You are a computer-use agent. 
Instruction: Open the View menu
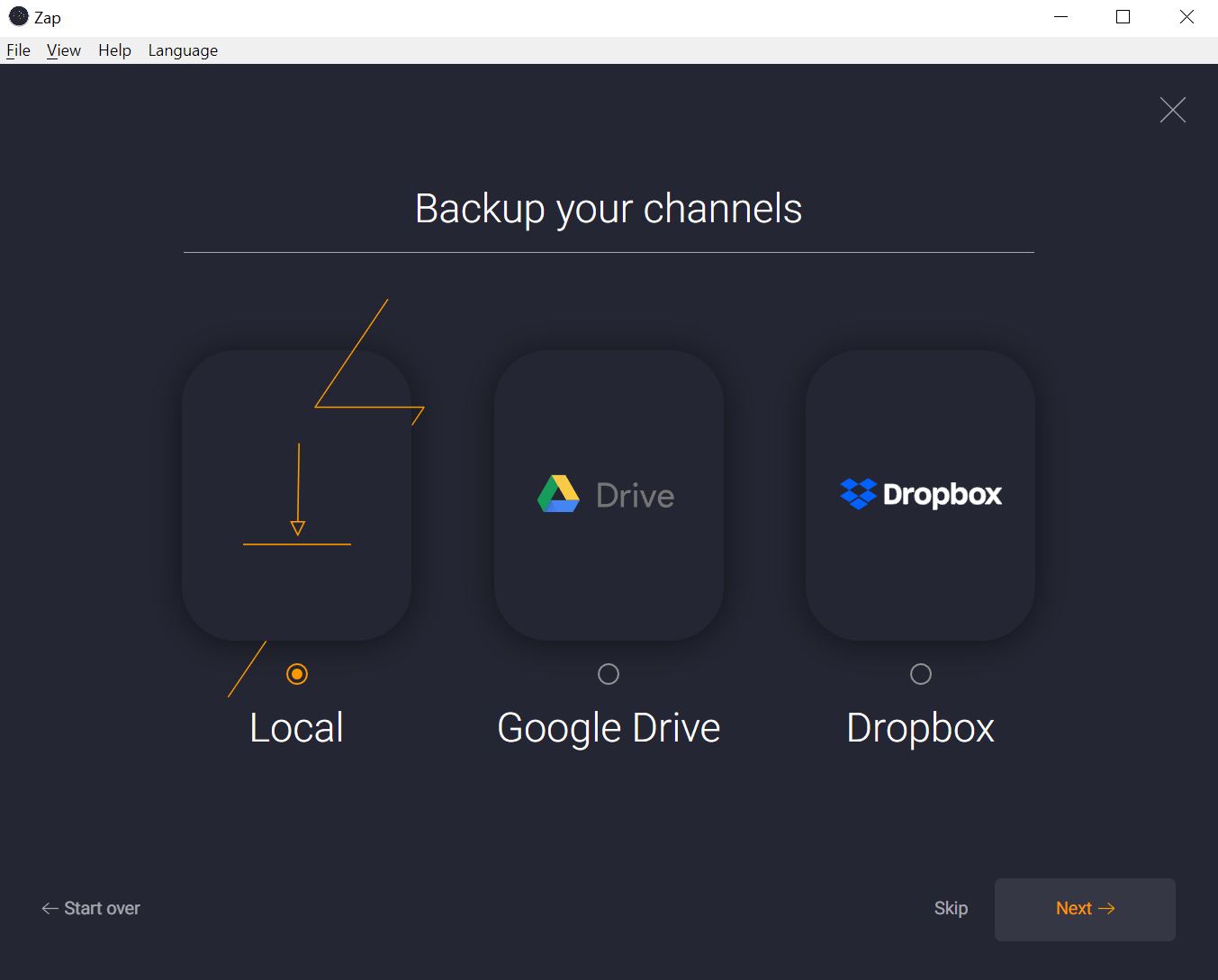click(64, 50)
